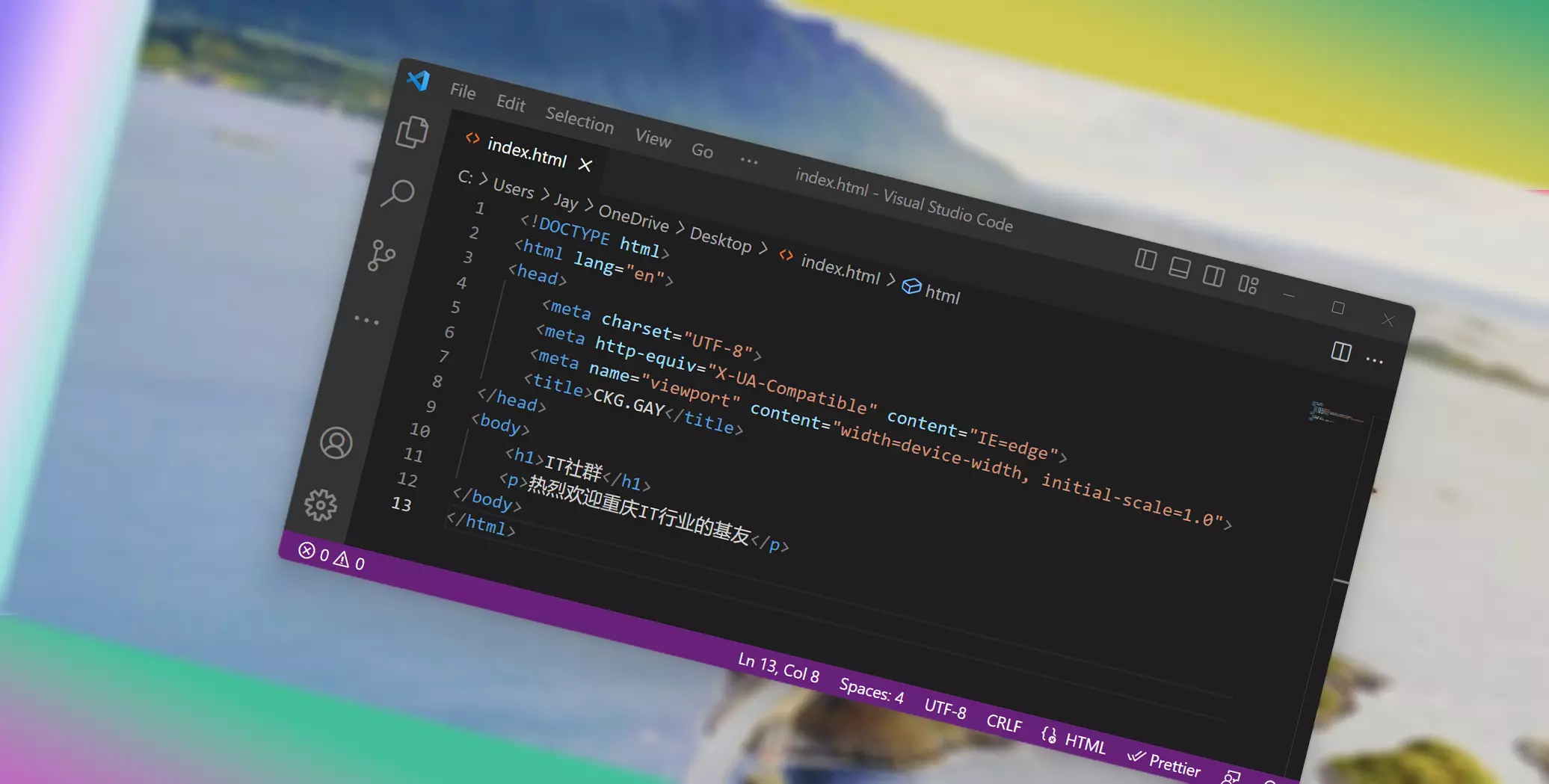Open the Explorer view in activity bar
The height and width of the screenshot is (784, 1549).
(x=412, y=132)
